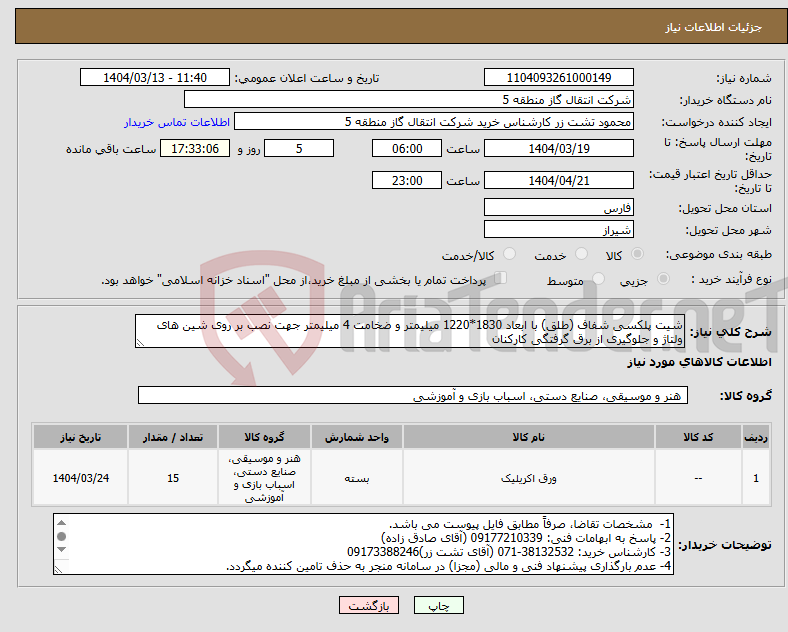
Task: Click the goods group field هنر و موسیقی
Action: pyautogui.click(x=413, y=395)
